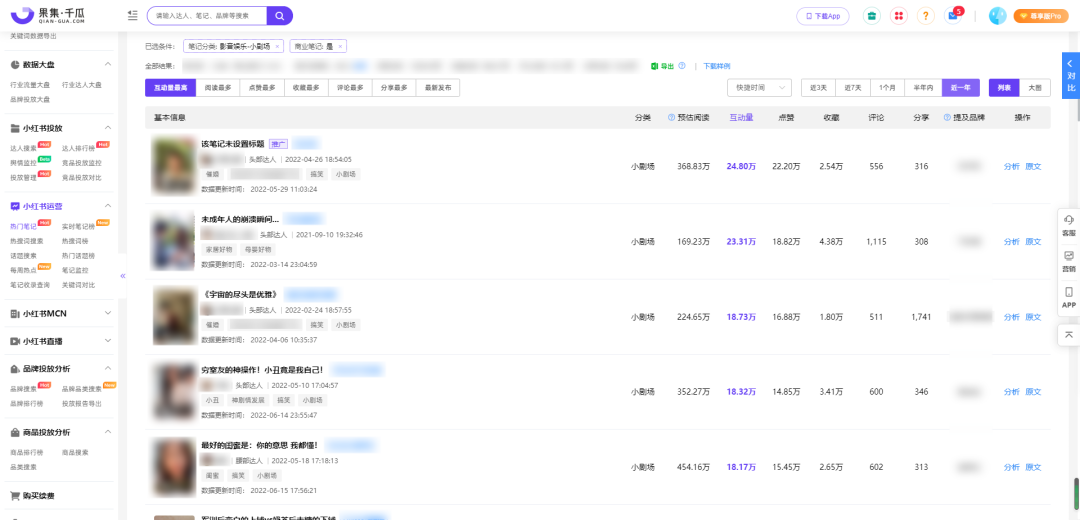The height and width of the screenshot is (520, 1080).
Task: Switch view to 大图 mode
Action: [1035, 87]
